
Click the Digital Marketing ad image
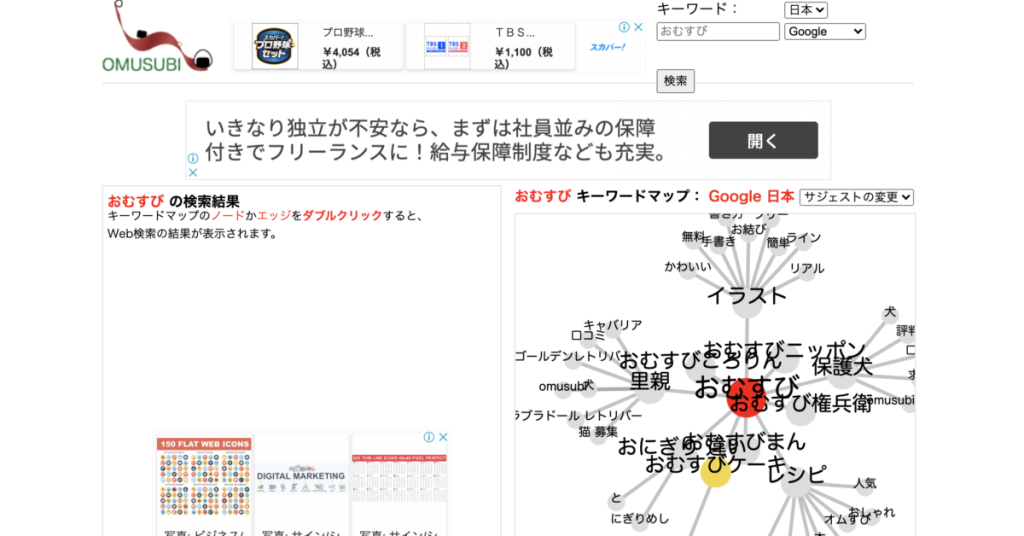[301, 478]
